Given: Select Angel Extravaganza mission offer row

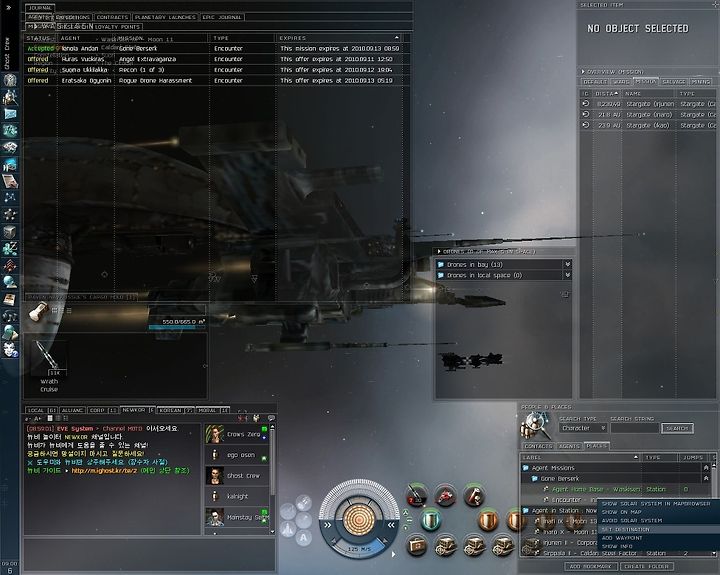Looking at the screenshot, I should tap(214, 59).
